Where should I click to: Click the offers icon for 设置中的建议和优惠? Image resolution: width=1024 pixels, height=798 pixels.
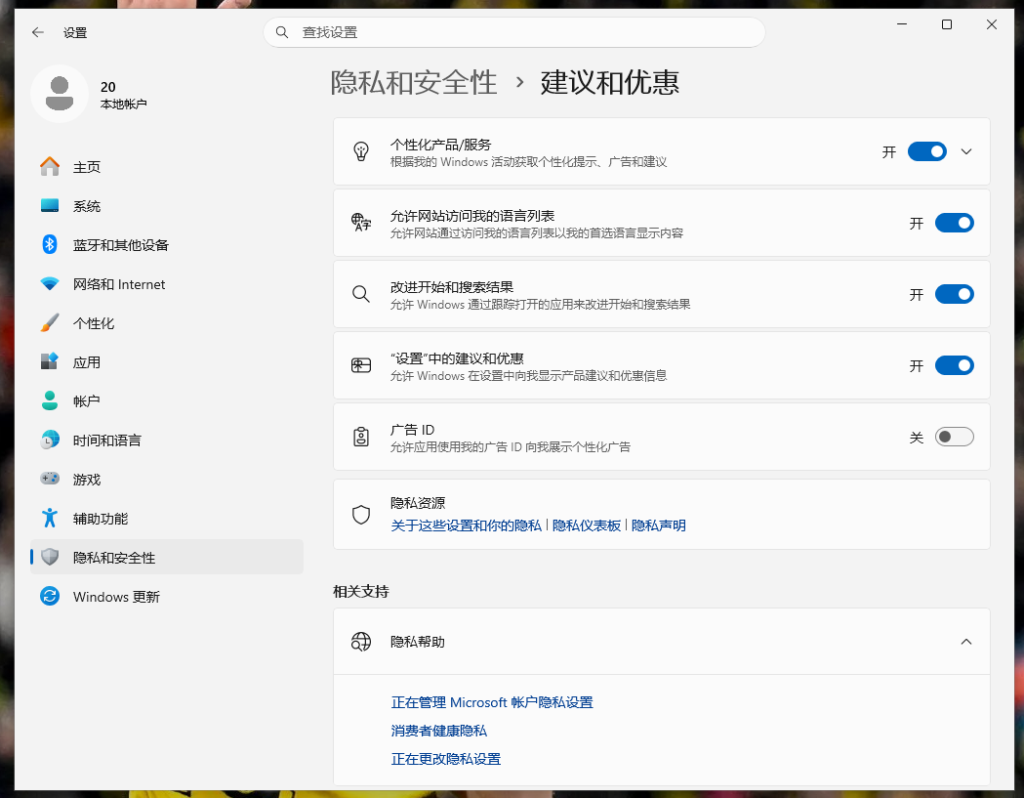tap(361, 365)
